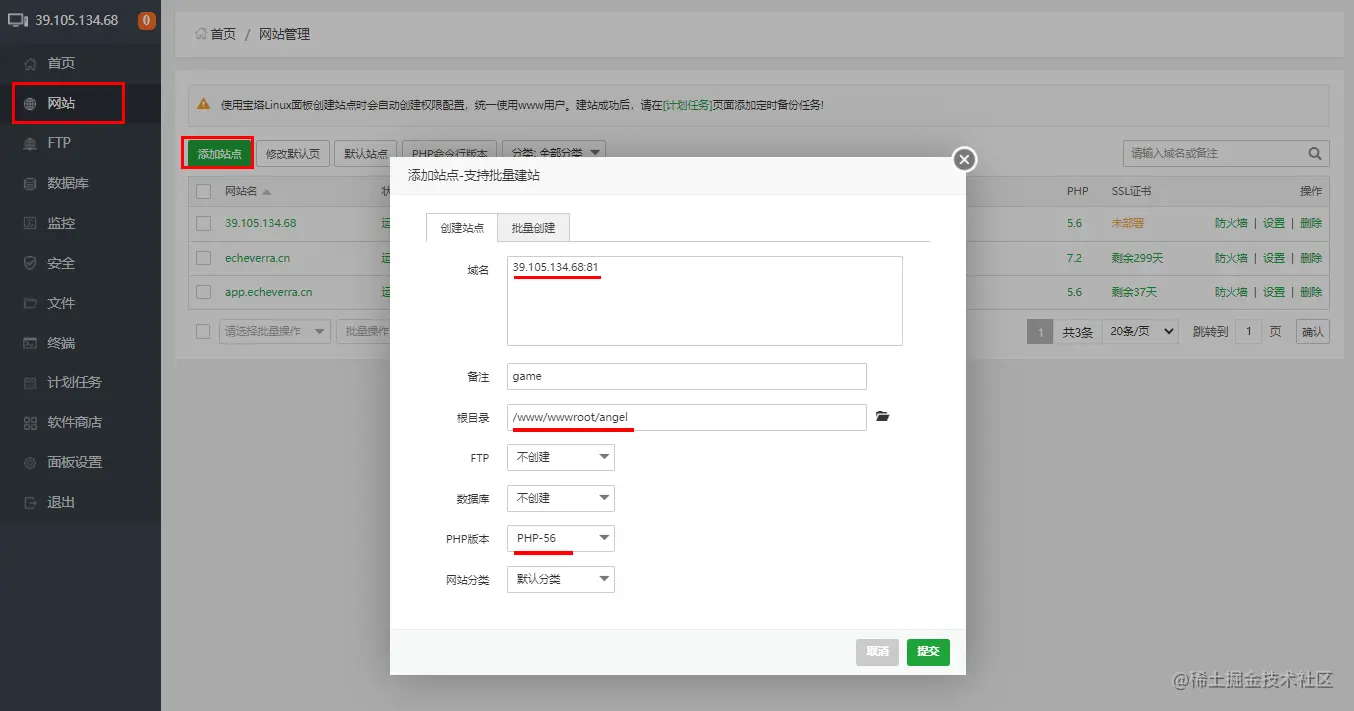Screen dimensions: 1354x711
Task: Open the 网站分类 dropdown
Action: 561,579
